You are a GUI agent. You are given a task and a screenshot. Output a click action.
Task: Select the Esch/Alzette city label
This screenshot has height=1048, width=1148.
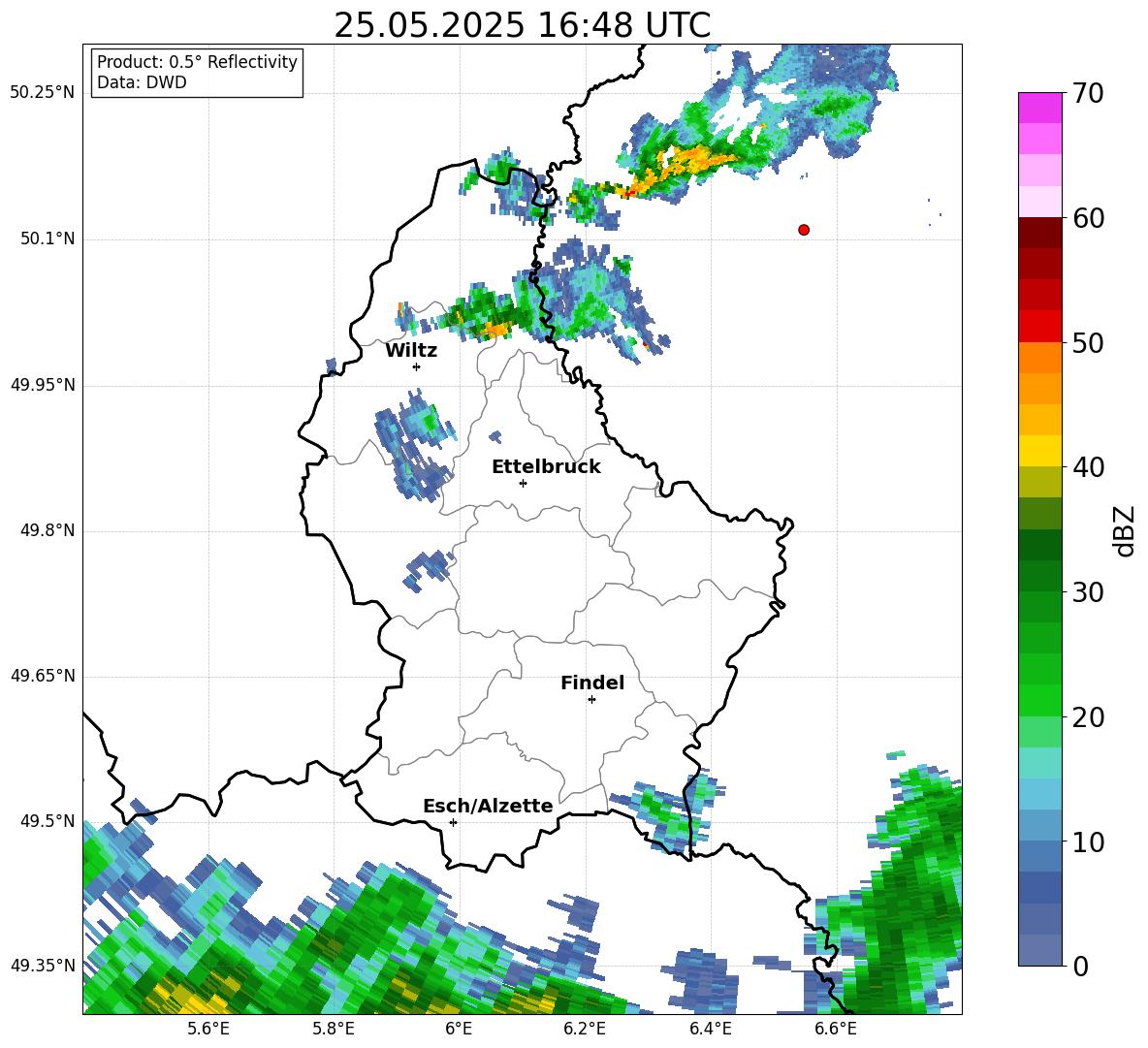488,806
